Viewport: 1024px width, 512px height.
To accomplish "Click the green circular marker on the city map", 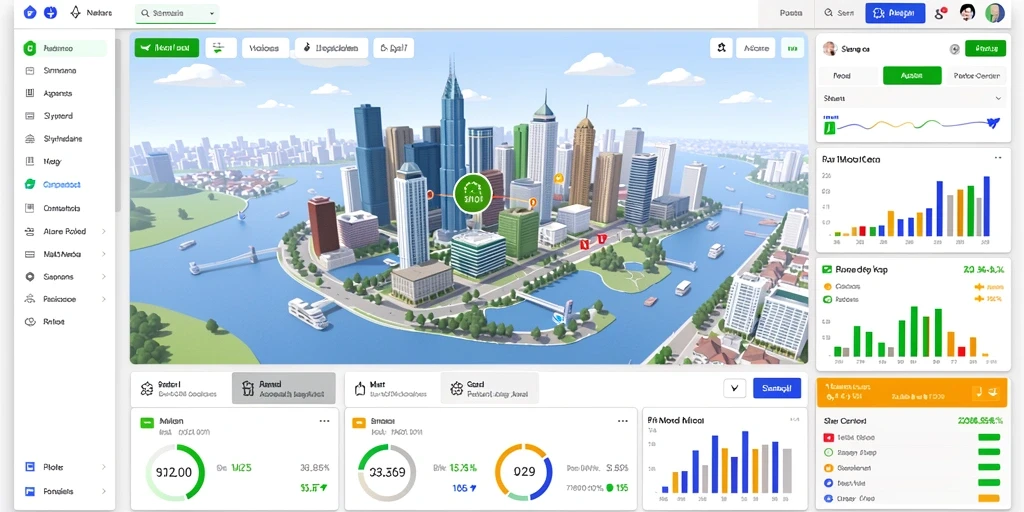I will [472, 193].
